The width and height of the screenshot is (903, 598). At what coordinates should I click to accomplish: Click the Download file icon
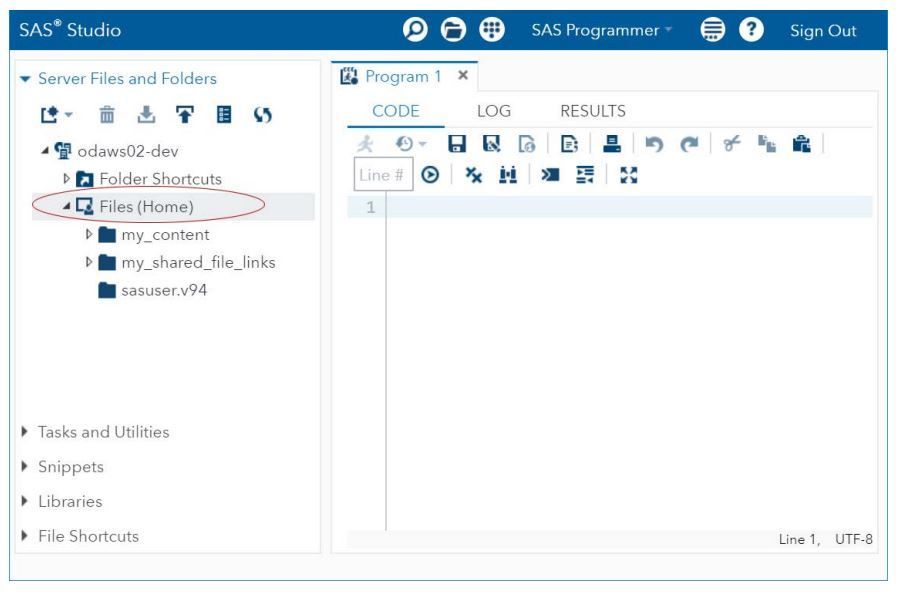tap(146, 115)
